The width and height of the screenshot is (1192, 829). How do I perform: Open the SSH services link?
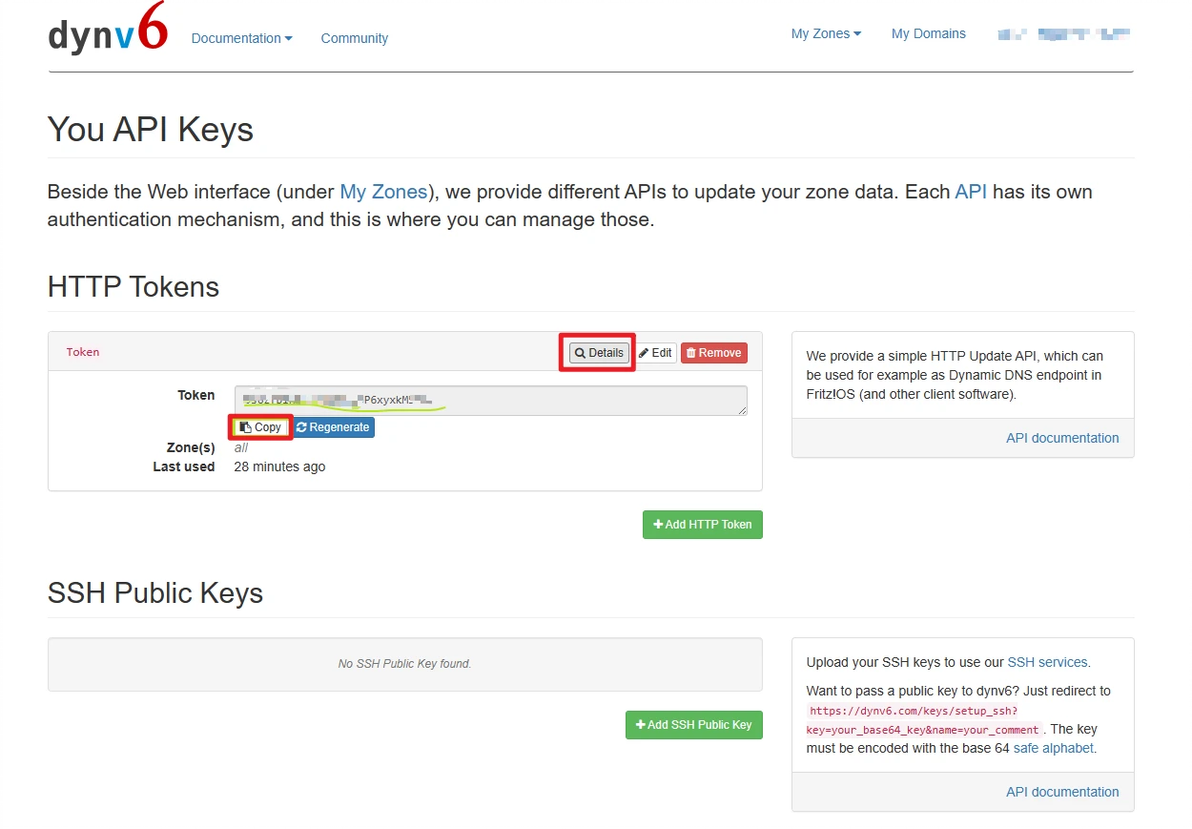coord(1047,662)
